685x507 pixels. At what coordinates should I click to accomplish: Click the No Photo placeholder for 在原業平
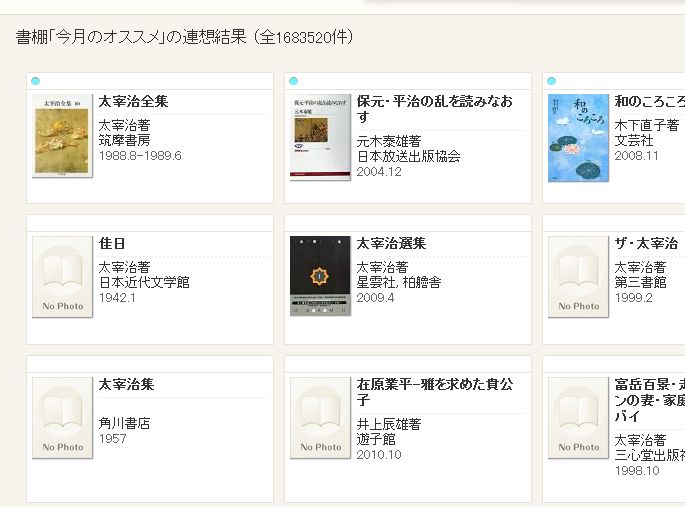pyautogui.click(x=320, y=418)
